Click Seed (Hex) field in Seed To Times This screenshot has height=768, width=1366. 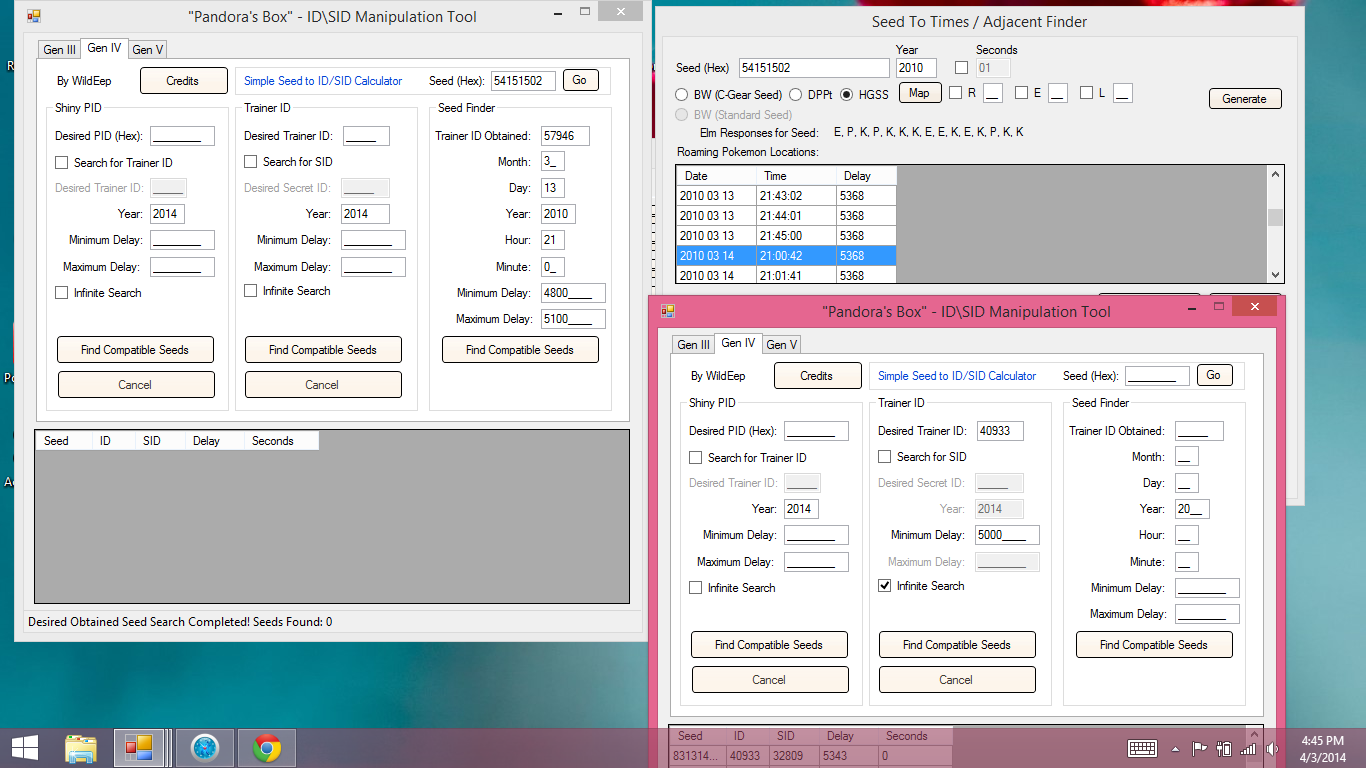[814, 68]
